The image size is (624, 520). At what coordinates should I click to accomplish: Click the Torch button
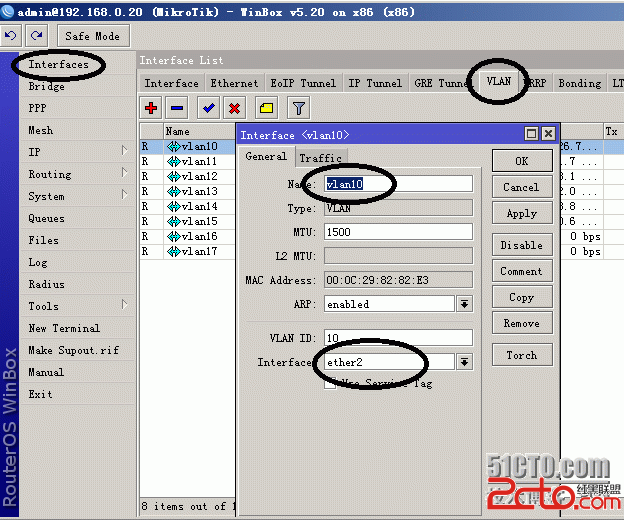point(522,355)
